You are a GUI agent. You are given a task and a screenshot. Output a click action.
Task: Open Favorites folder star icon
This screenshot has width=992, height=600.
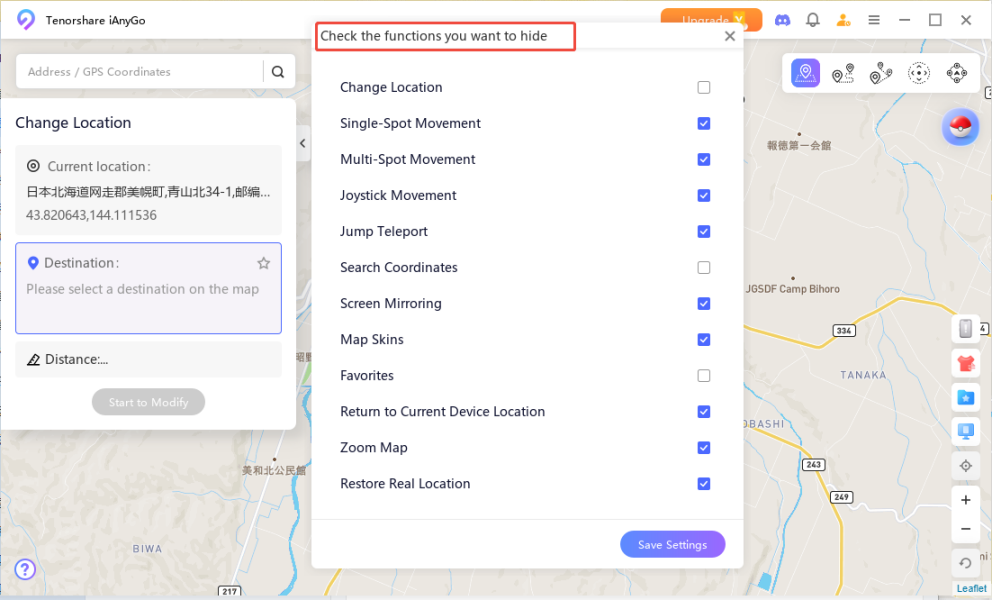coord(965,397)
